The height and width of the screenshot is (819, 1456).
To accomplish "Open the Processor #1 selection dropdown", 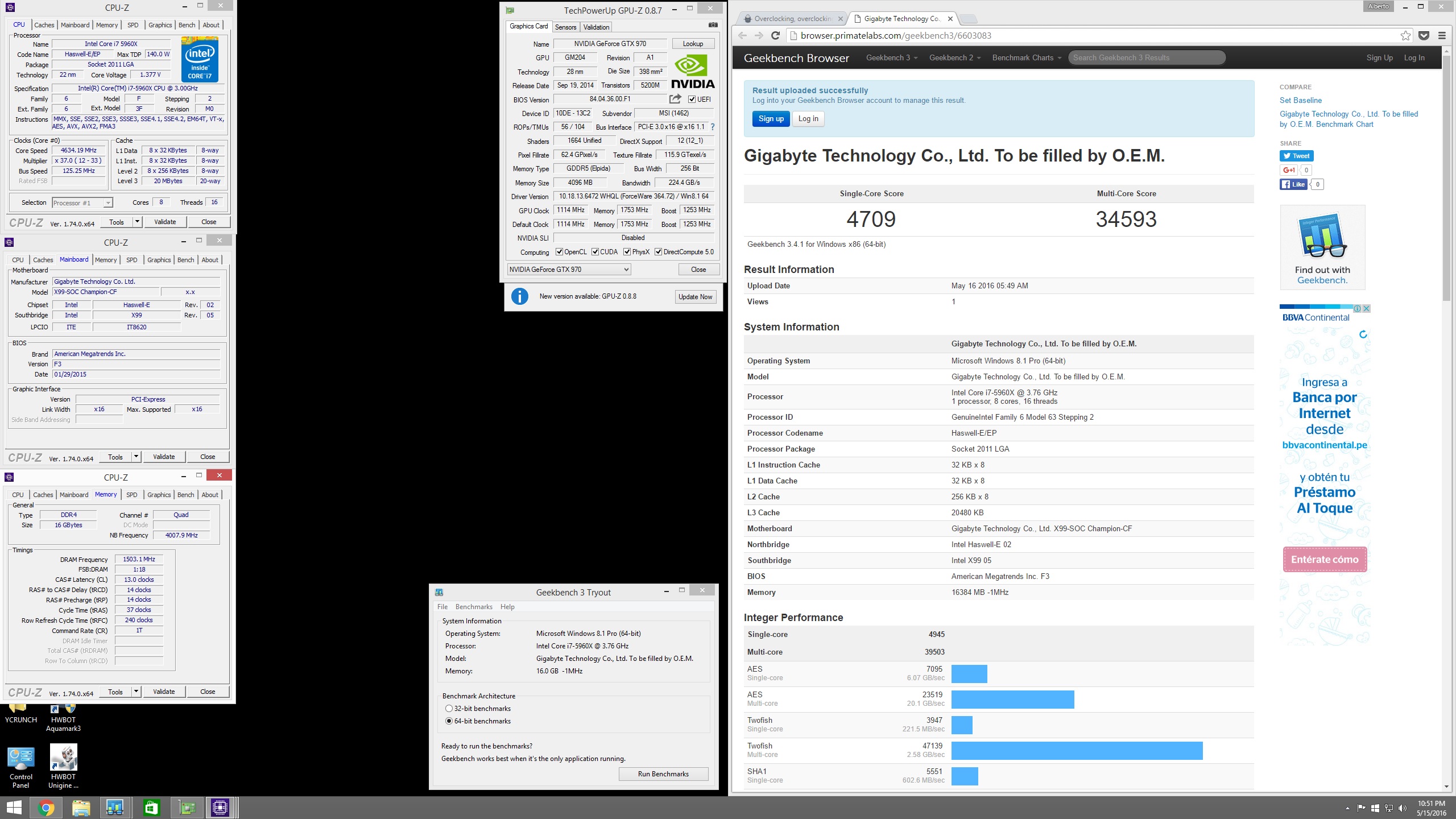I will pos(82,203).
